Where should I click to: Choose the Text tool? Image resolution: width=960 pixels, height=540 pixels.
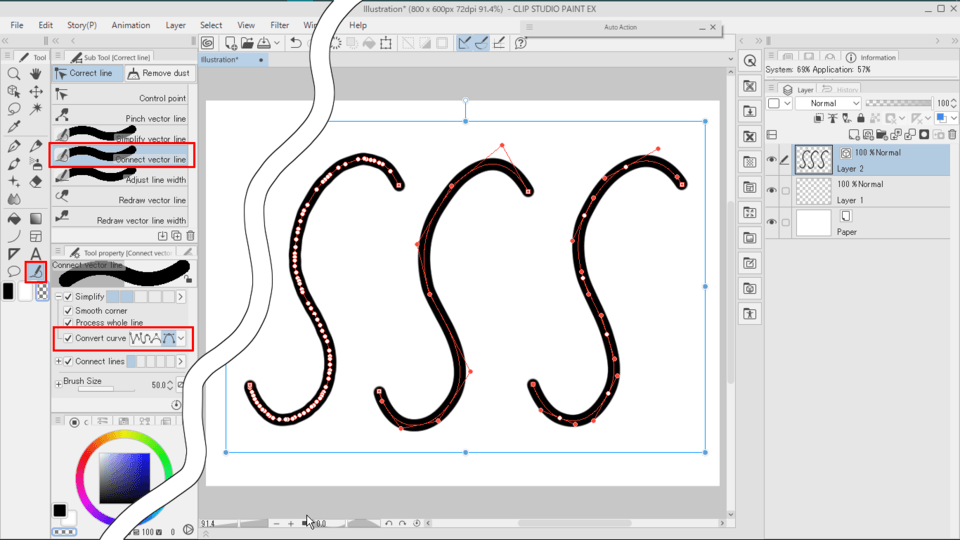(x=36, y=254)
